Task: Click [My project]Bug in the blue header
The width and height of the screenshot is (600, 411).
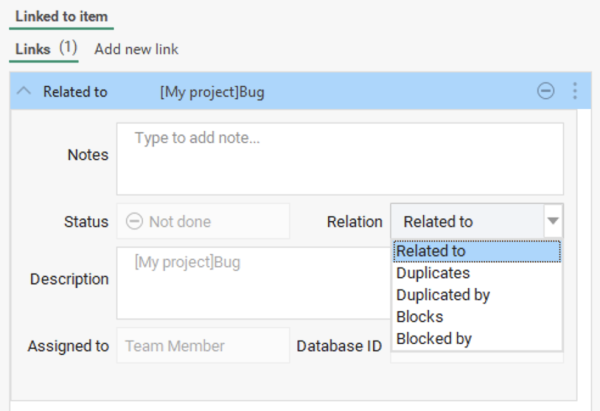Action: coord(212,92)
